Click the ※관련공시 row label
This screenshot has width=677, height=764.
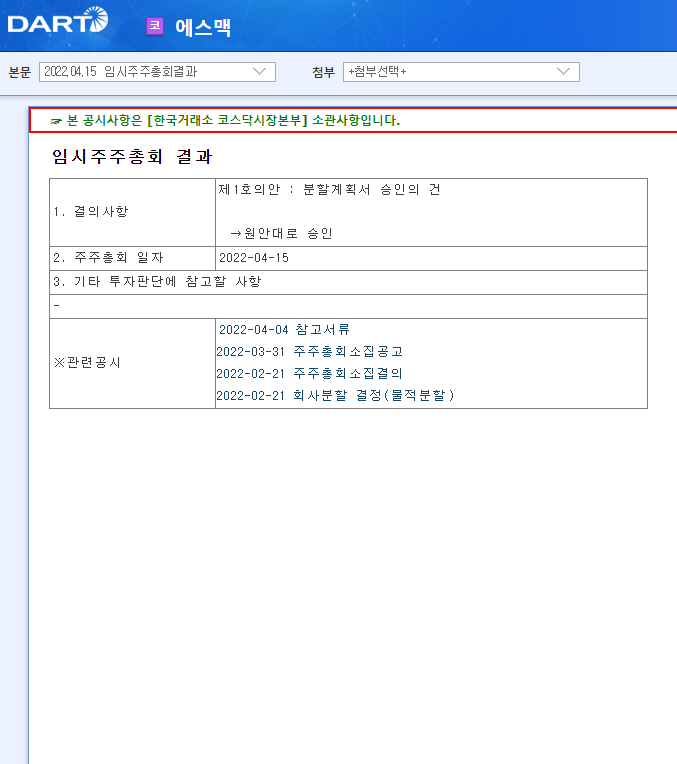click(x=87, y=363)
